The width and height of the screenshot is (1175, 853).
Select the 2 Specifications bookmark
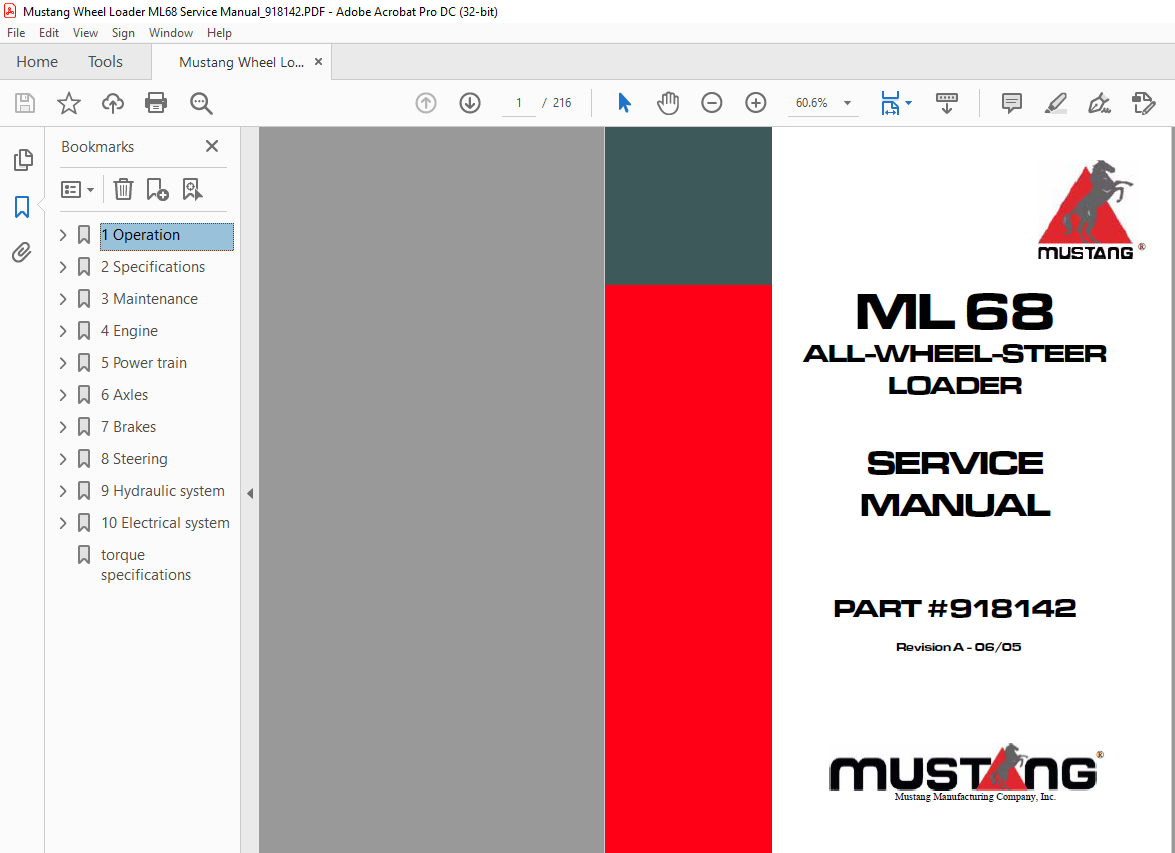tap(153, 267)
